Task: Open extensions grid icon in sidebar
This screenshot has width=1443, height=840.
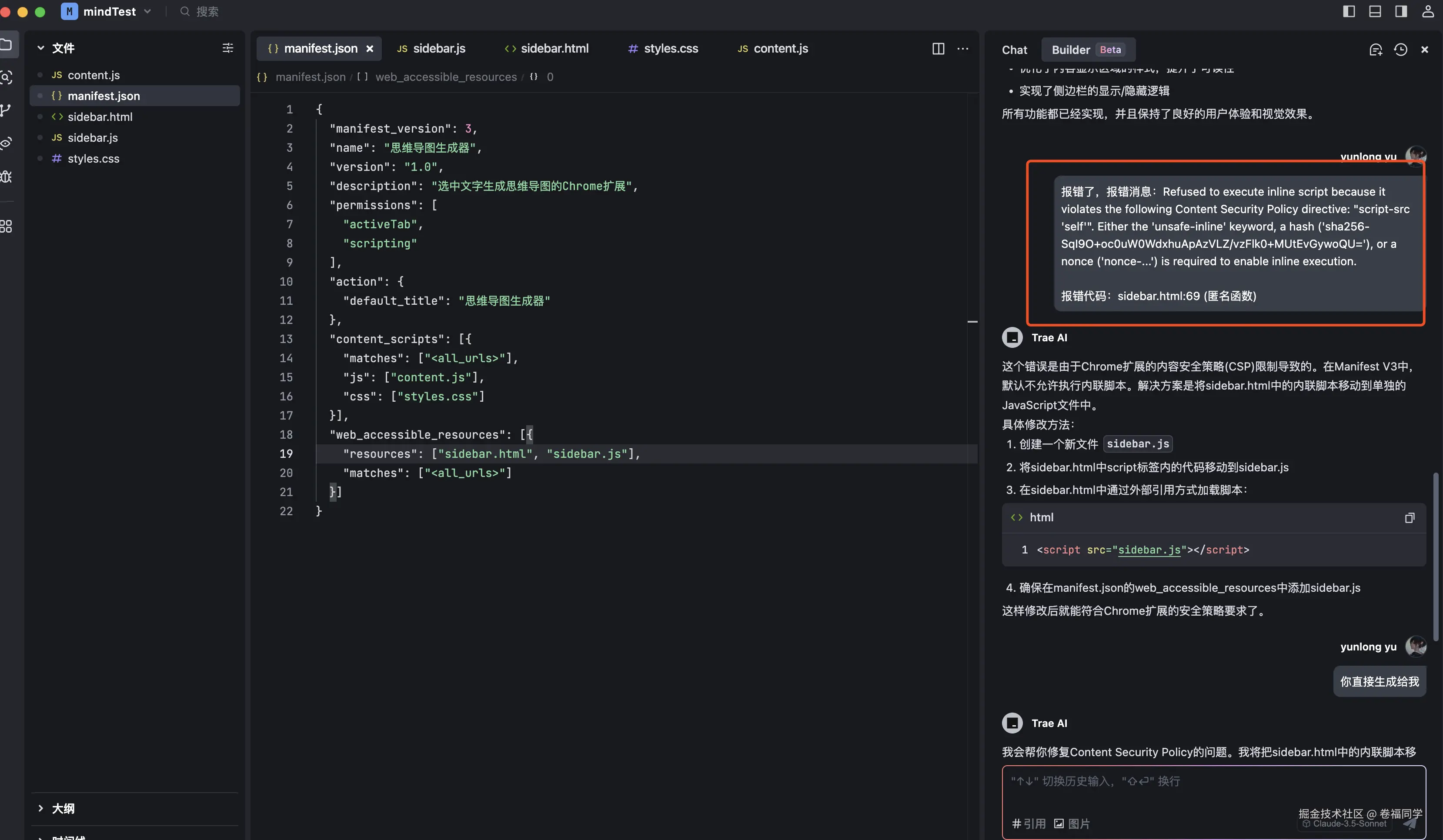Action: click(6, 226)
